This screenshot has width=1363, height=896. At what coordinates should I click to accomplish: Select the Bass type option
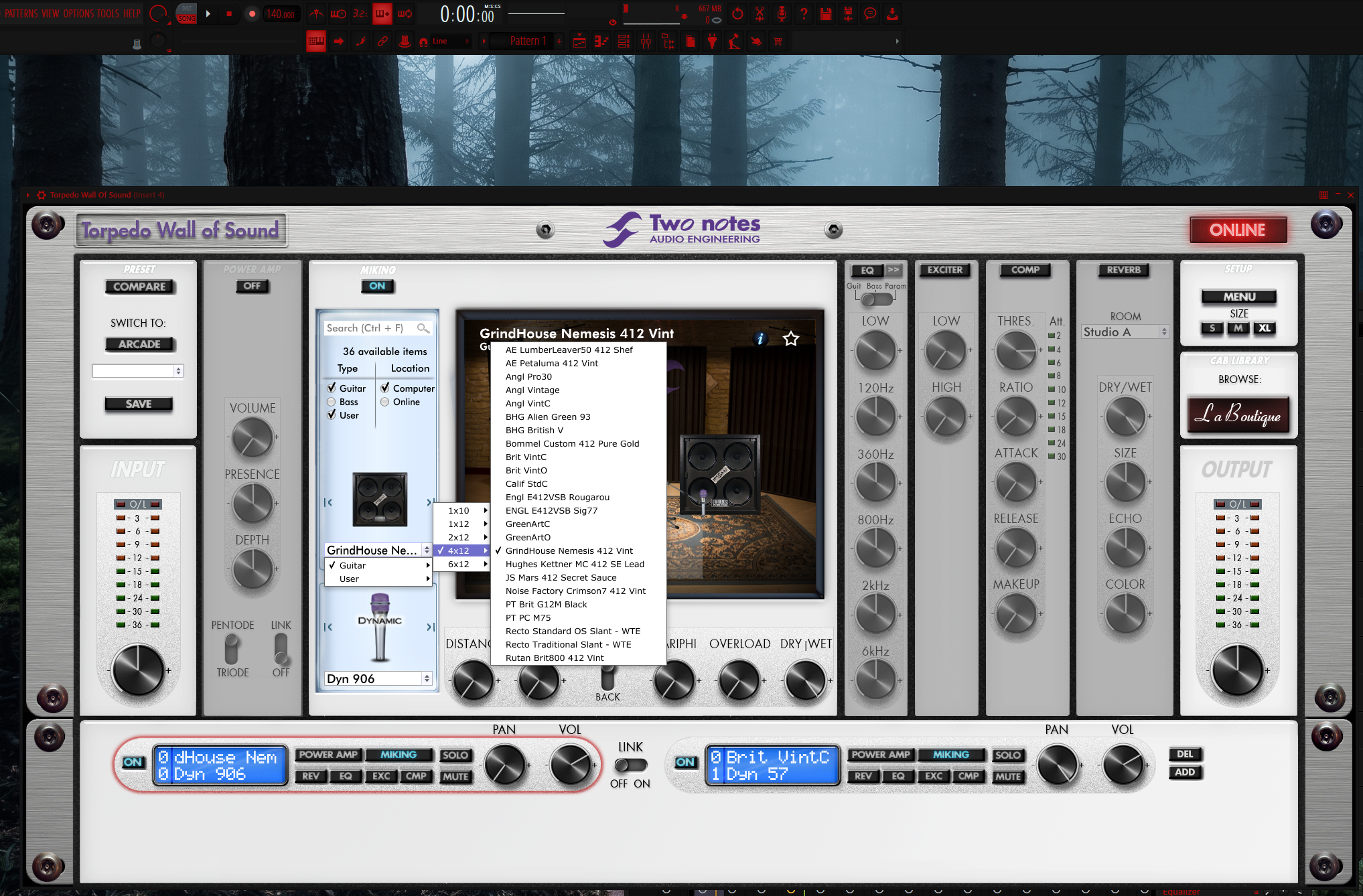click(332, 402)
